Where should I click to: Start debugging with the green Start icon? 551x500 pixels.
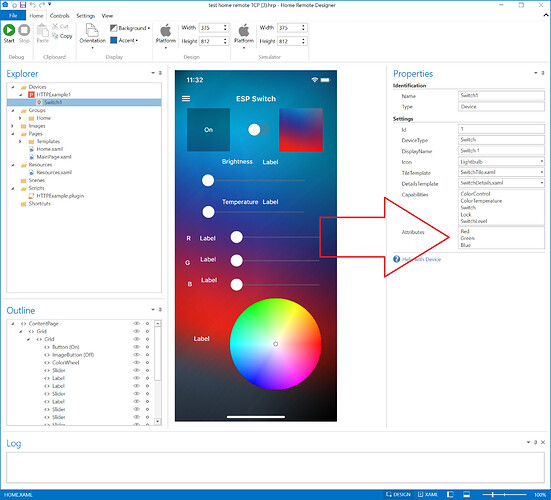pyautogui.click(x=9, y=30)
